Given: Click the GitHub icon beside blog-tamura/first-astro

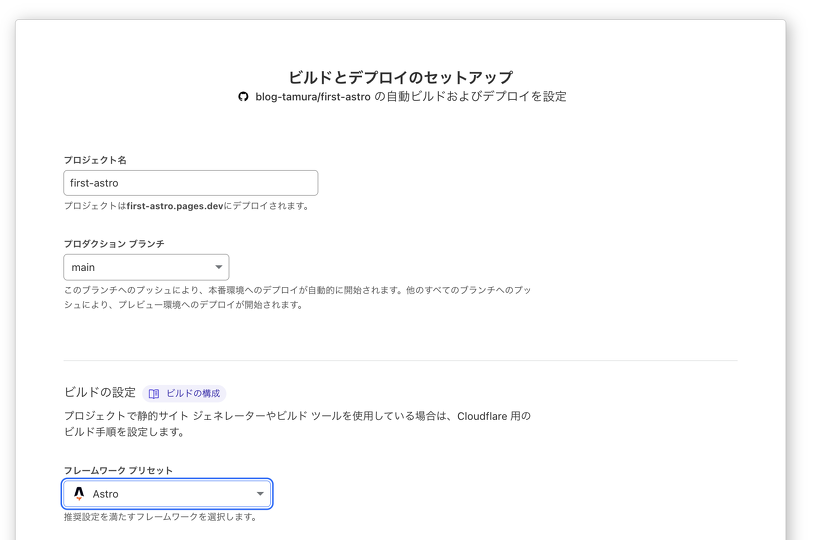Looking at the screenshot, I should 243,97.
